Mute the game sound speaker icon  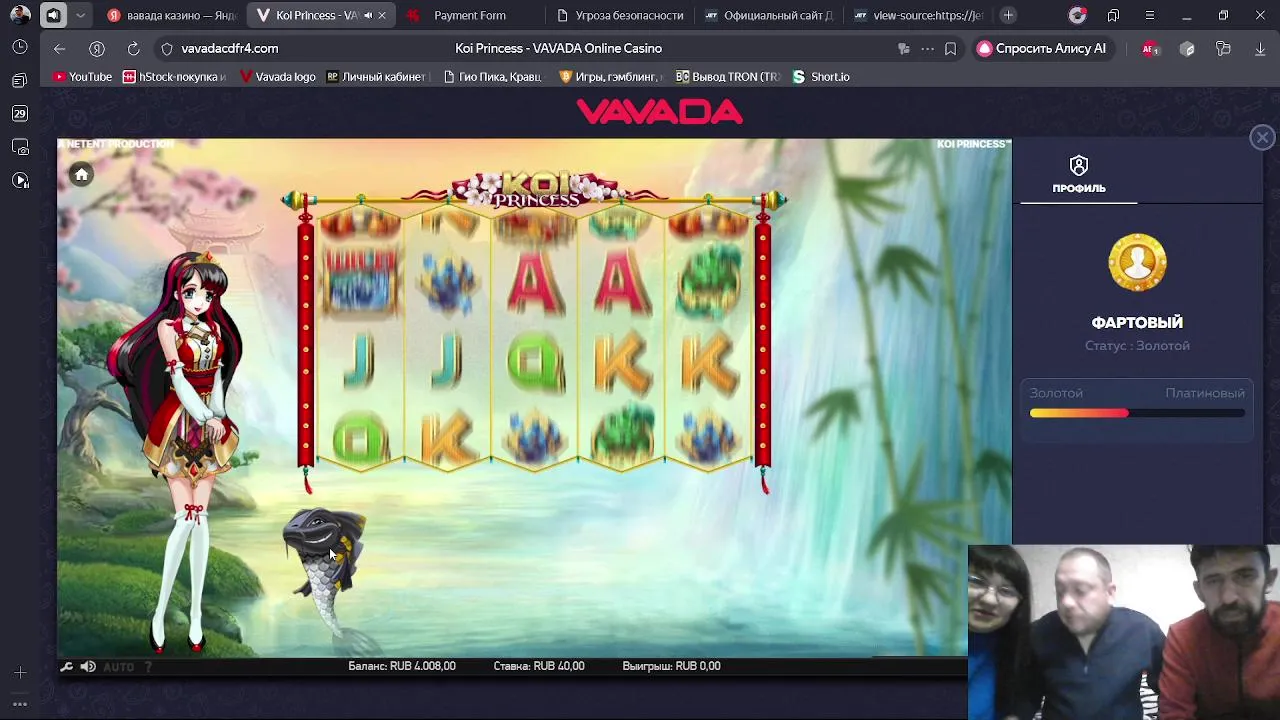point(88,667)
